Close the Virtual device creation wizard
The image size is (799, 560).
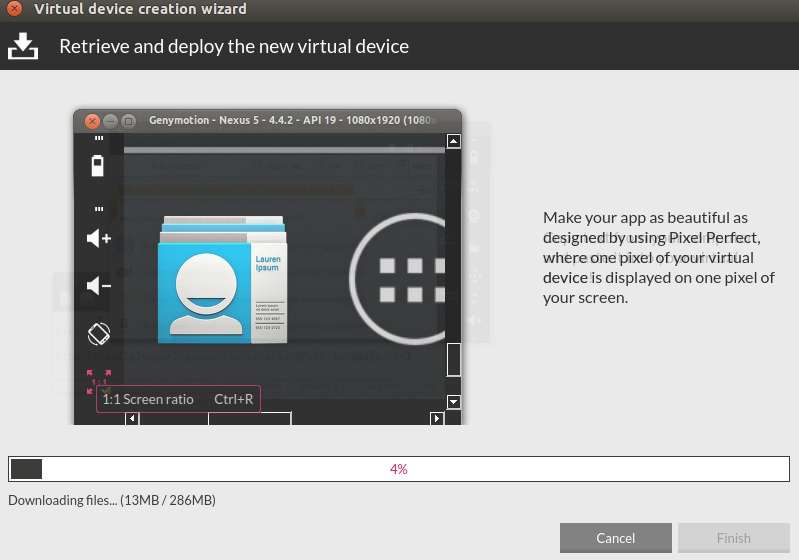(14, 8)
